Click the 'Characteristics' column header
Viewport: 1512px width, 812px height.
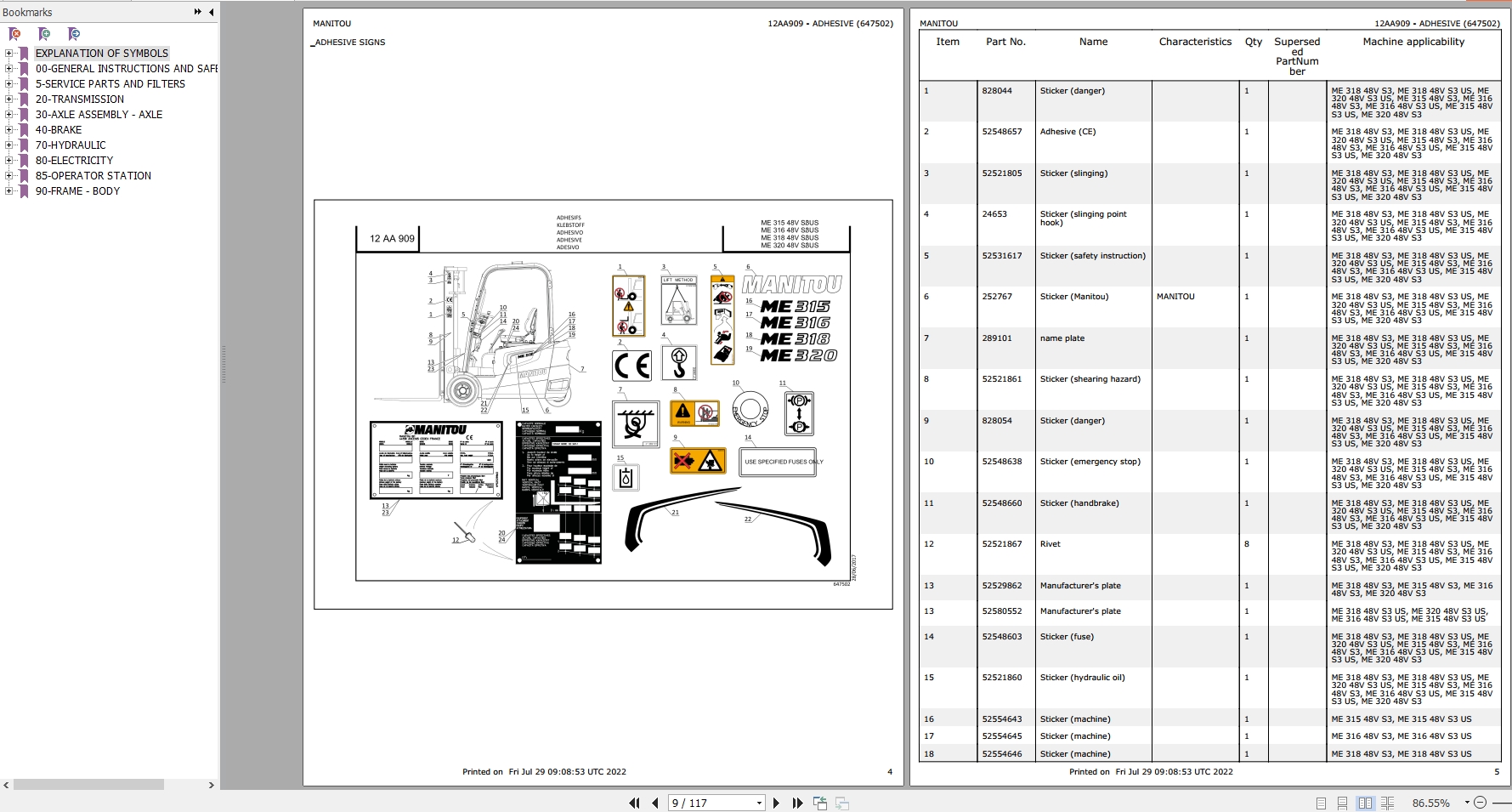click(1195, 42)
